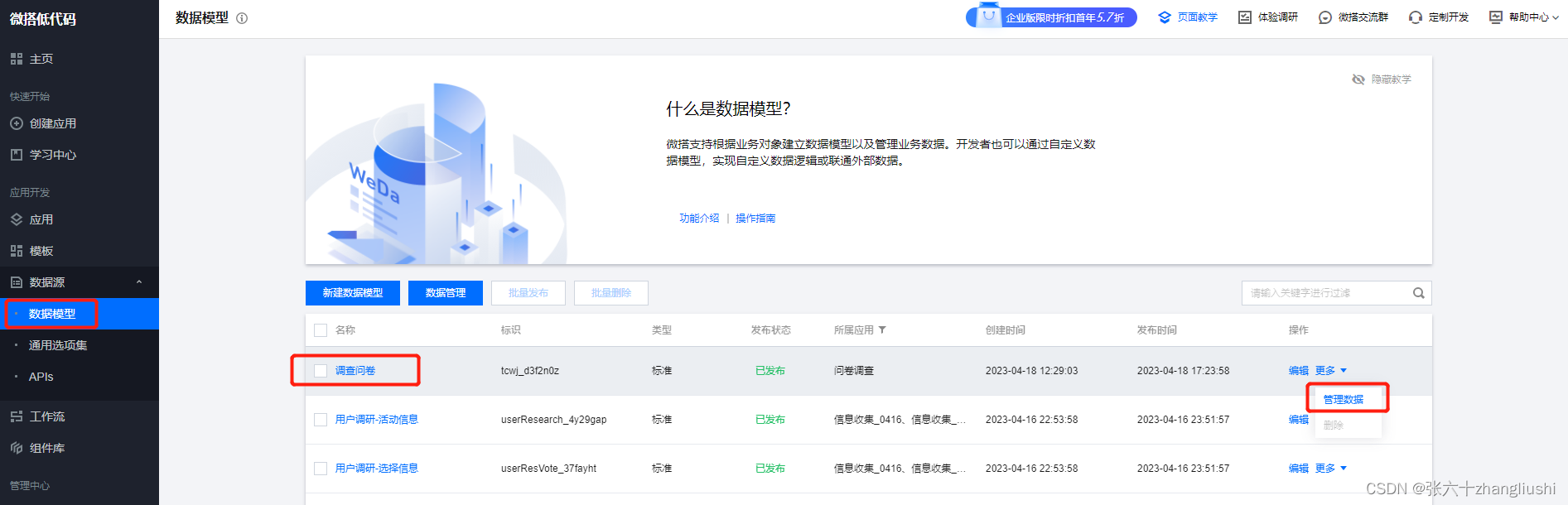Click the 创建应用 plus icon

[17, 123]
